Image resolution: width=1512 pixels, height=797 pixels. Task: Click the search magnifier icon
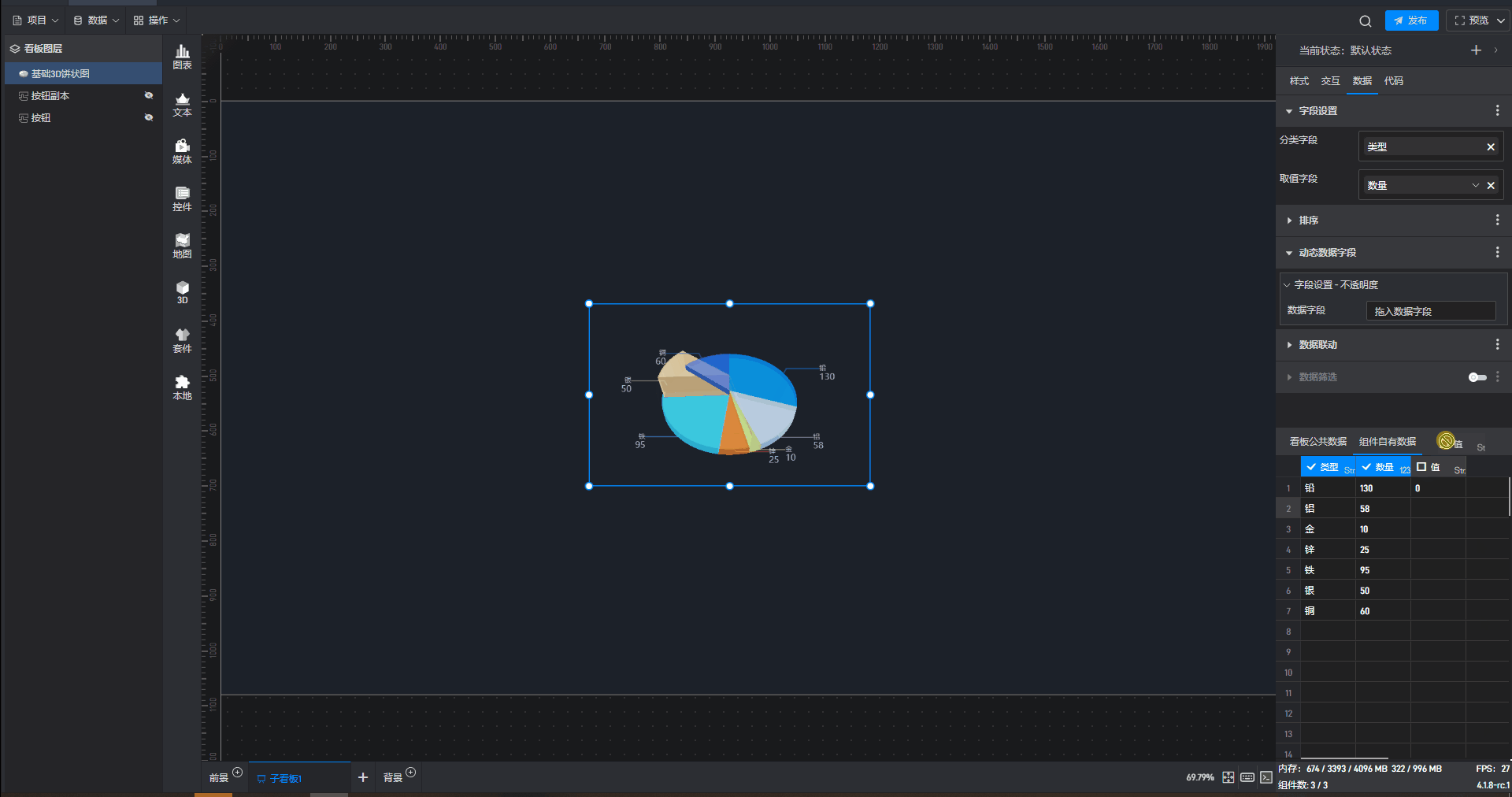click(1365, 21)
